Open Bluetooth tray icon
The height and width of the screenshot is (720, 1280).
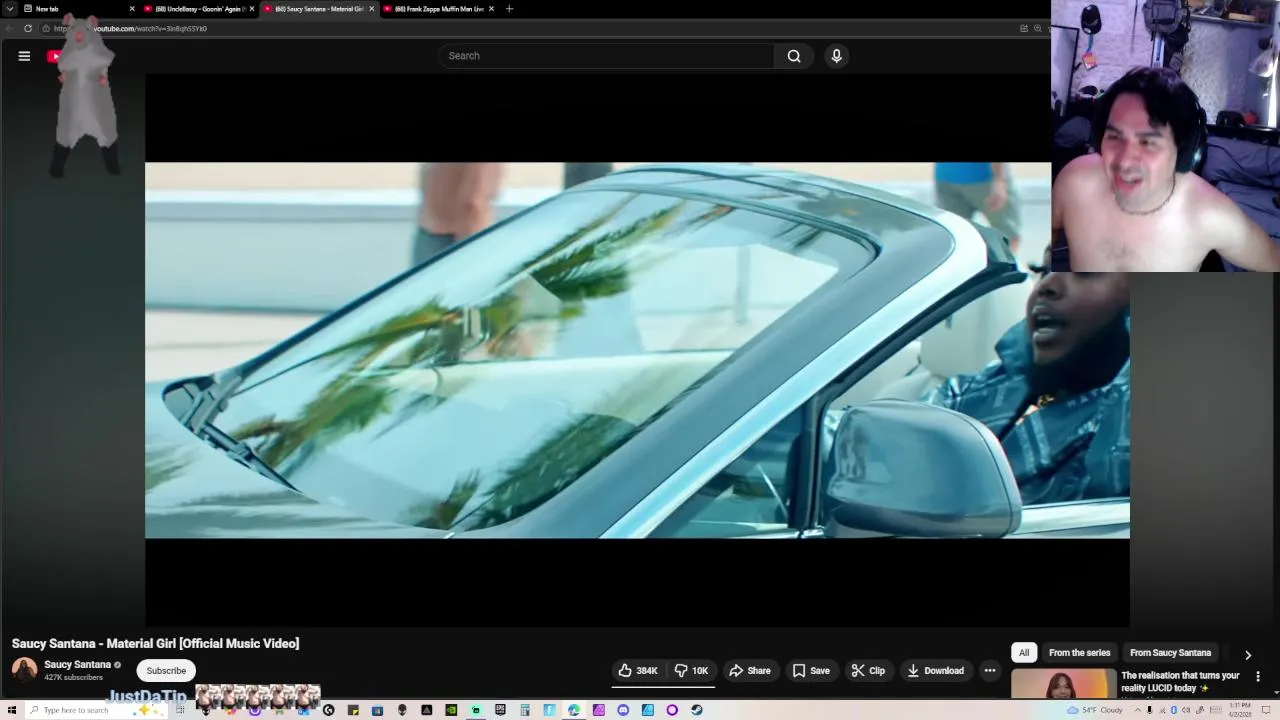tap(1173, 710)
